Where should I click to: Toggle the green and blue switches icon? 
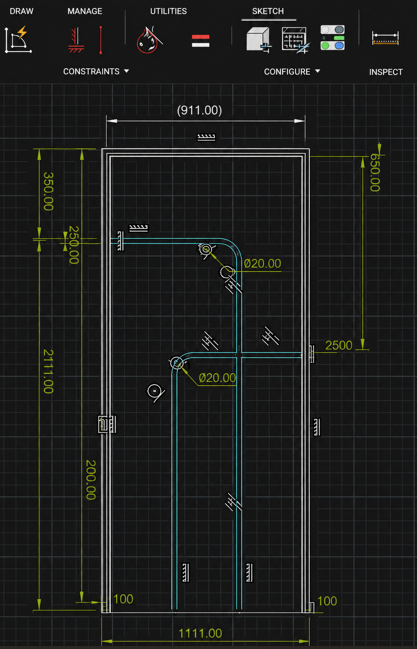pos(333,38)
